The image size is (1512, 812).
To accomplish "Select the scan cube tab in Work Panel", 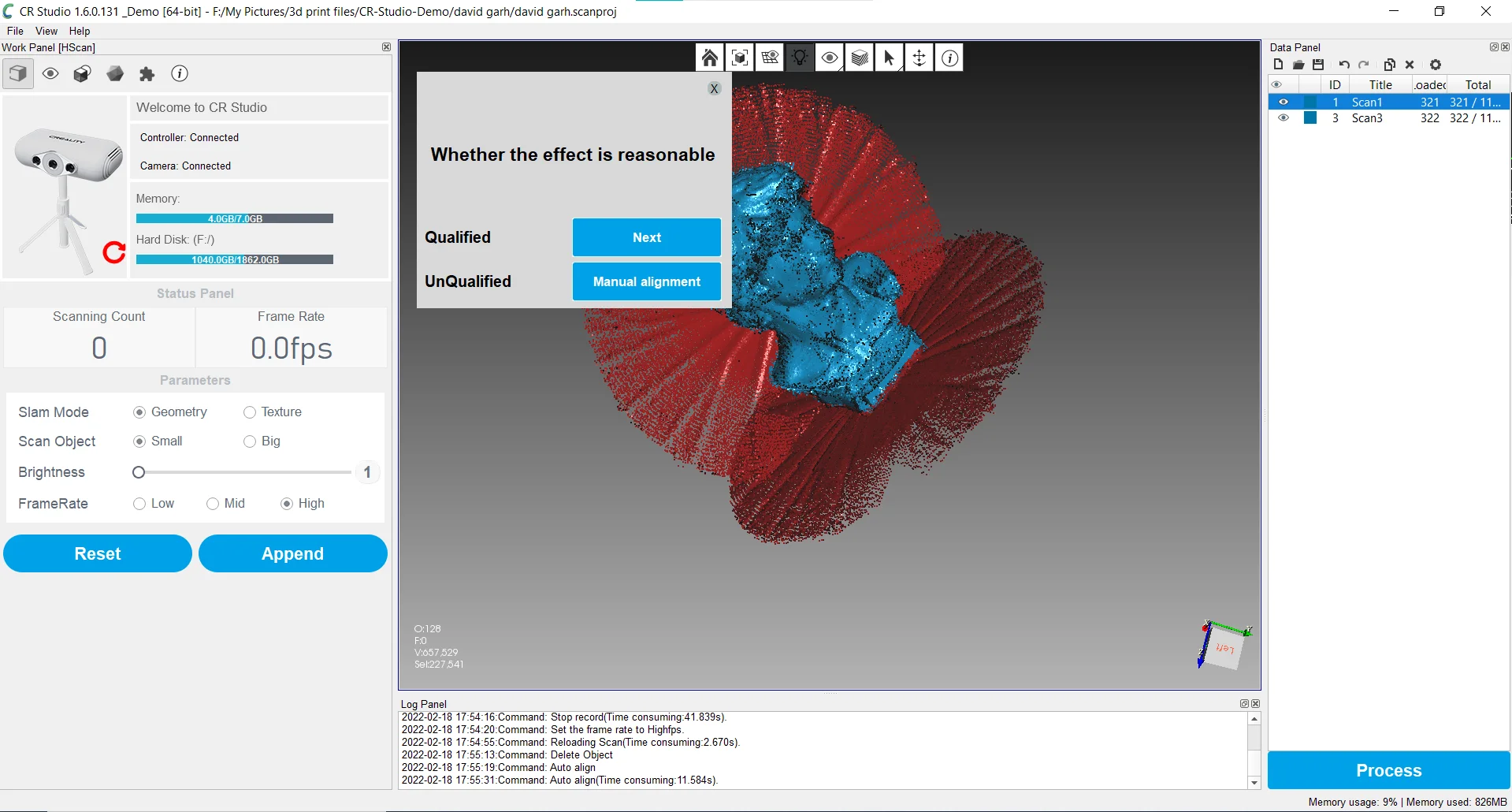I will coord(18,74).
